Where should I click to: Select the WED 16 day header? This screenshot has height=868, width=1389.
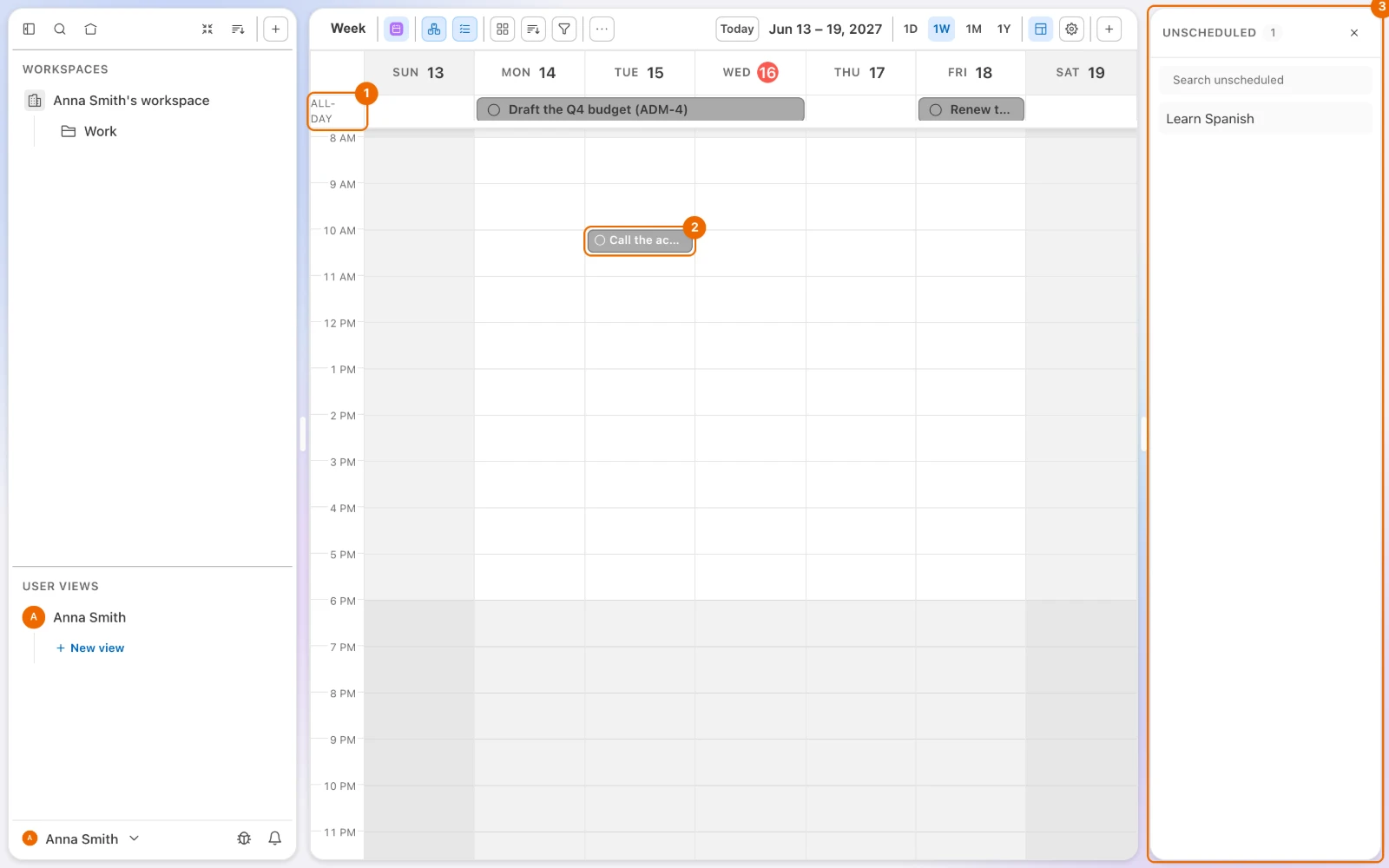click(750, 73)
